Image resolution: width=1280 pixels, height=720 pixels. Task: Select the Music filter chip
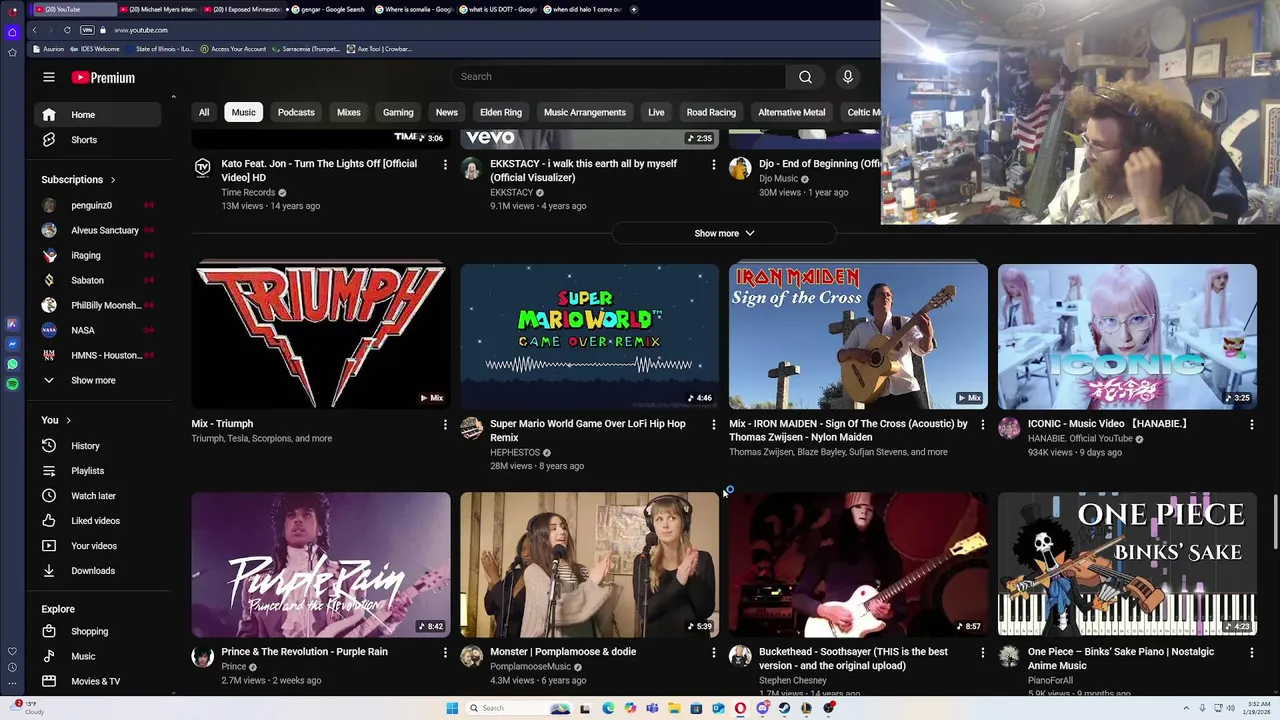coord(244,112)
